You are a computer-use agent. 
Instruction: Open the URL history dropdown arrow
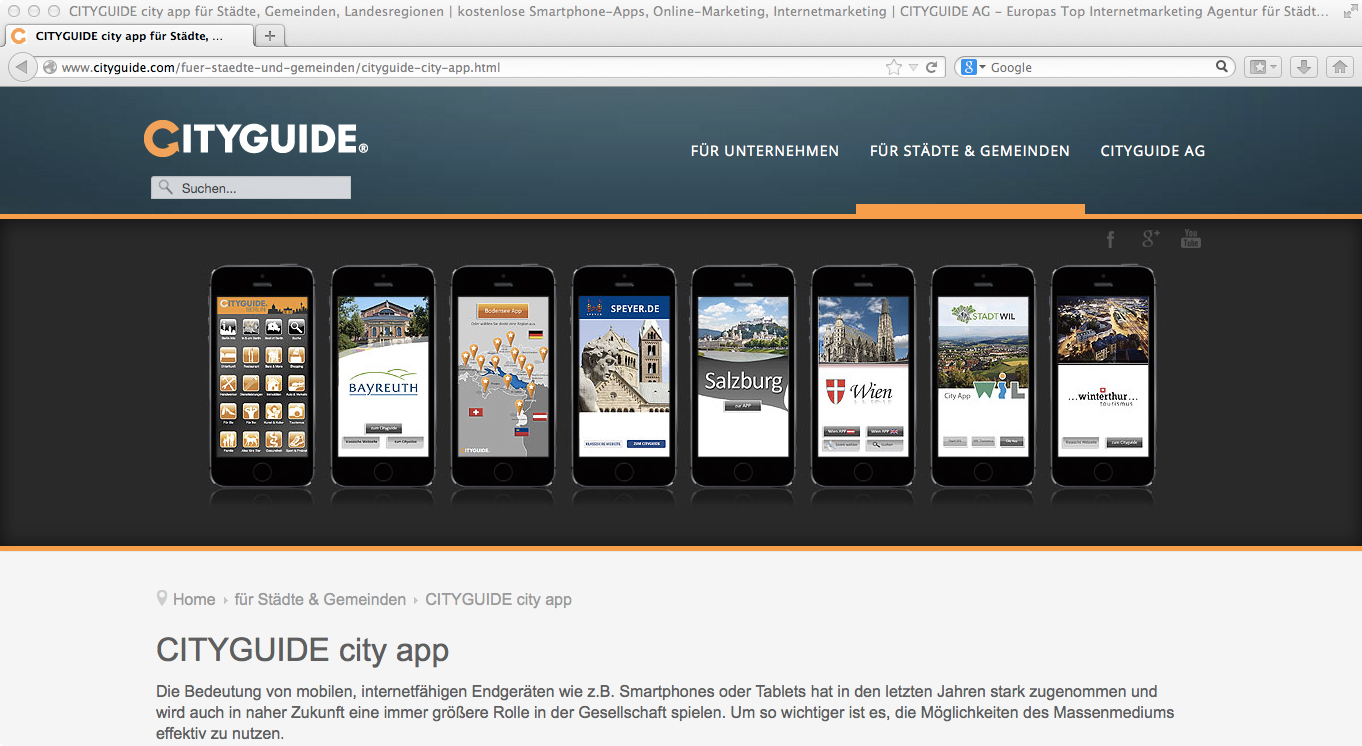click(913, 68)
